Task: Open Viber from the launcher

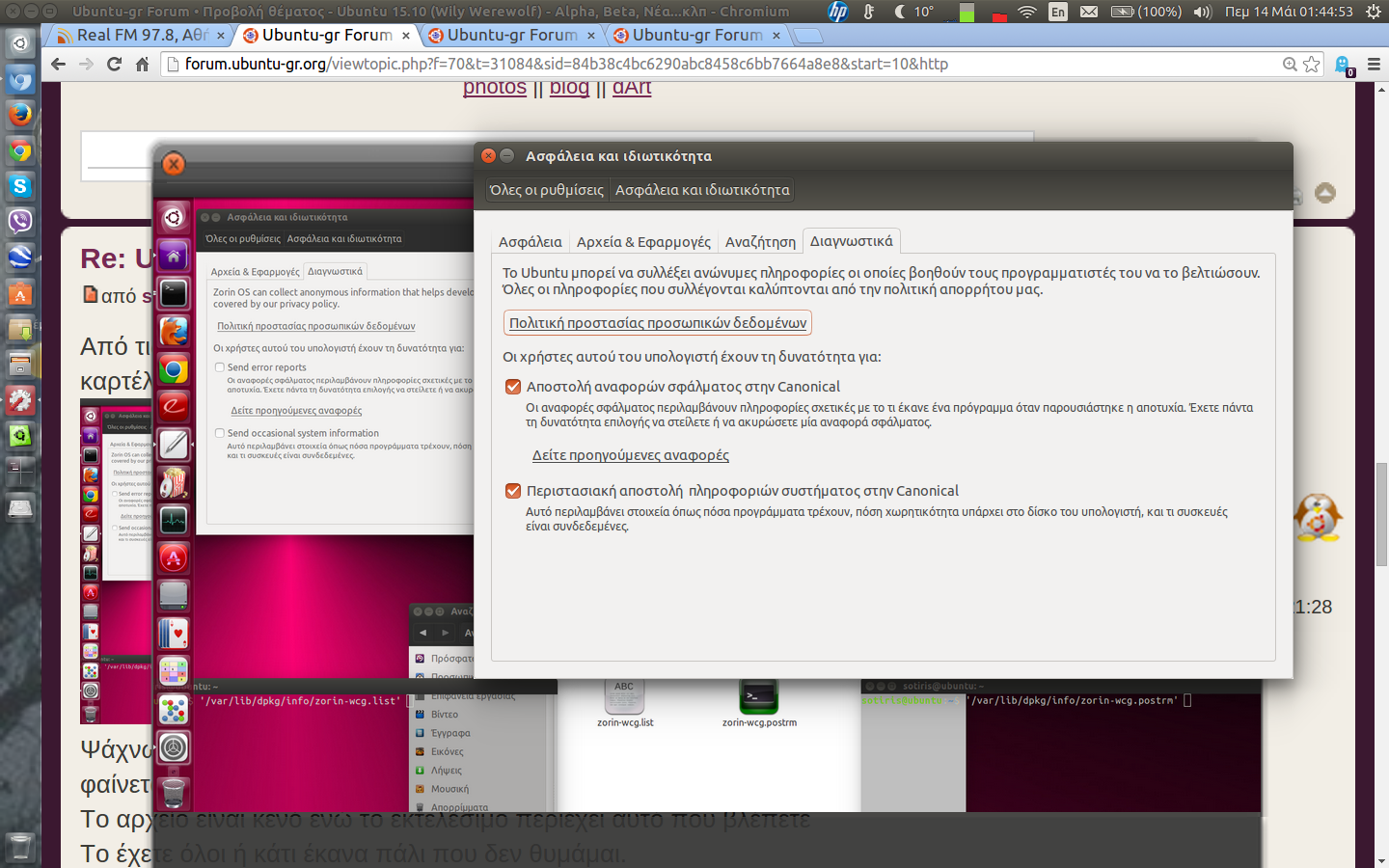Action: 20,221
